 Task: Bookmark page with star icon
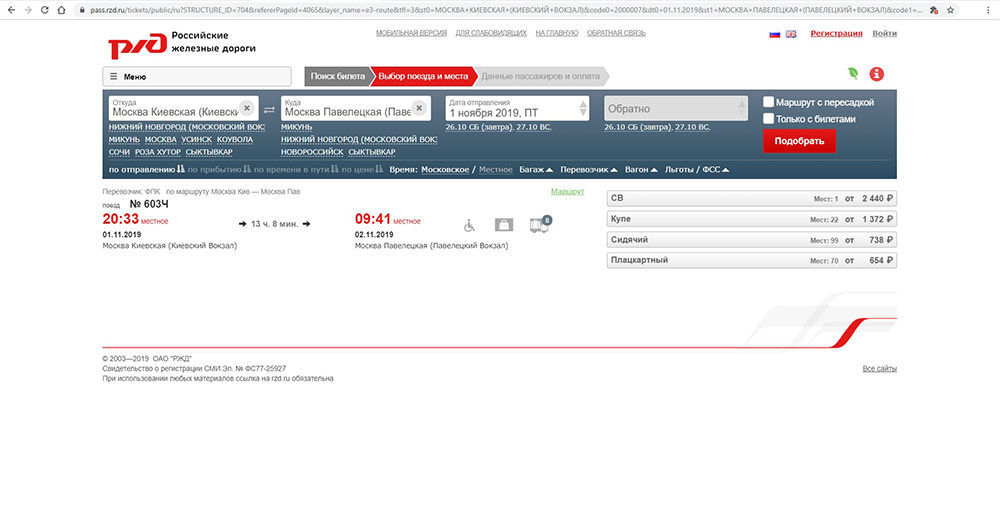pos(950,10)
